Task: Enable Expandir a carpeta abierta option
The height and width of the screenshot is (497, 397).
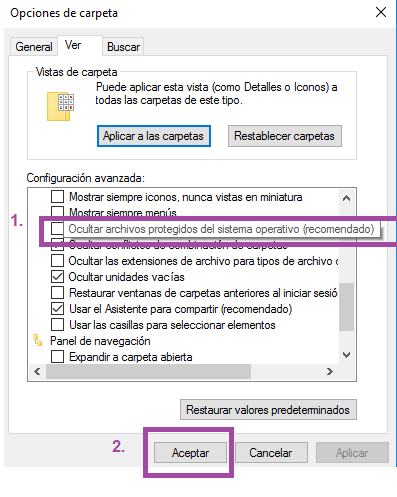Action: click(57, 357)
